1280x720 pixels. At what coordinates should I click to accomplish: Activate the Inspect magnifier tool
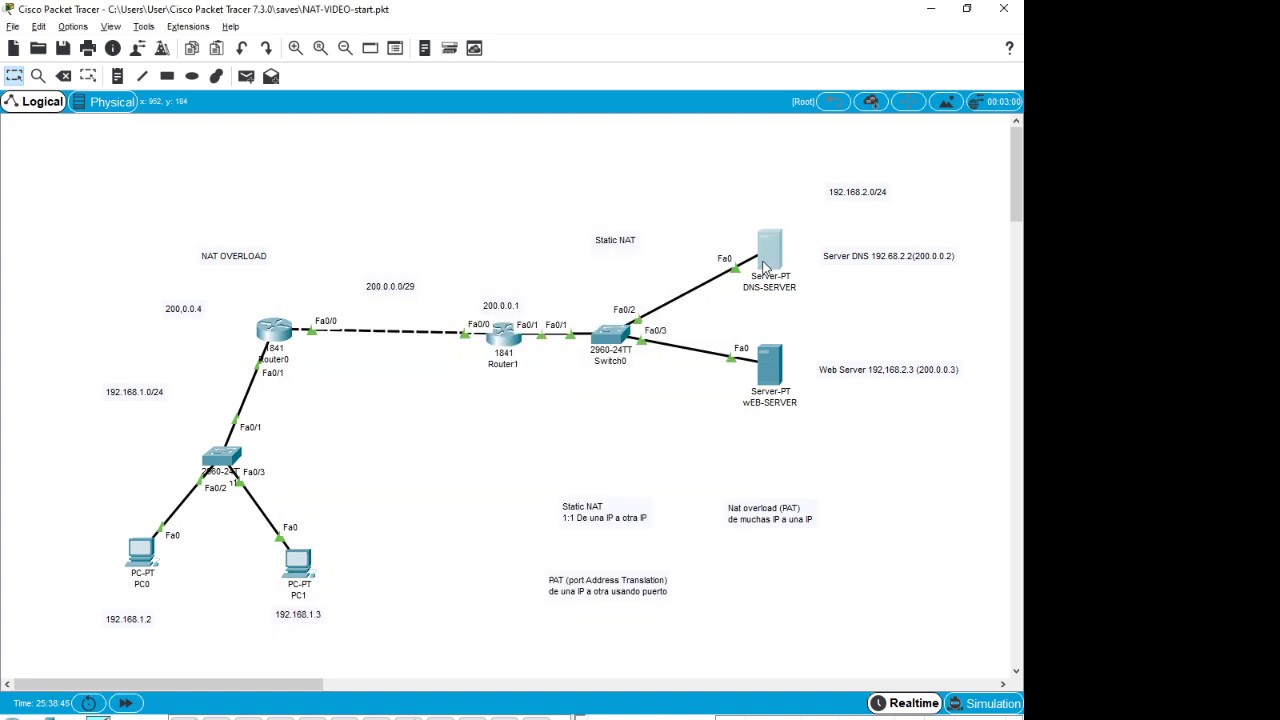pyautogui.click(x=38, y=76)
